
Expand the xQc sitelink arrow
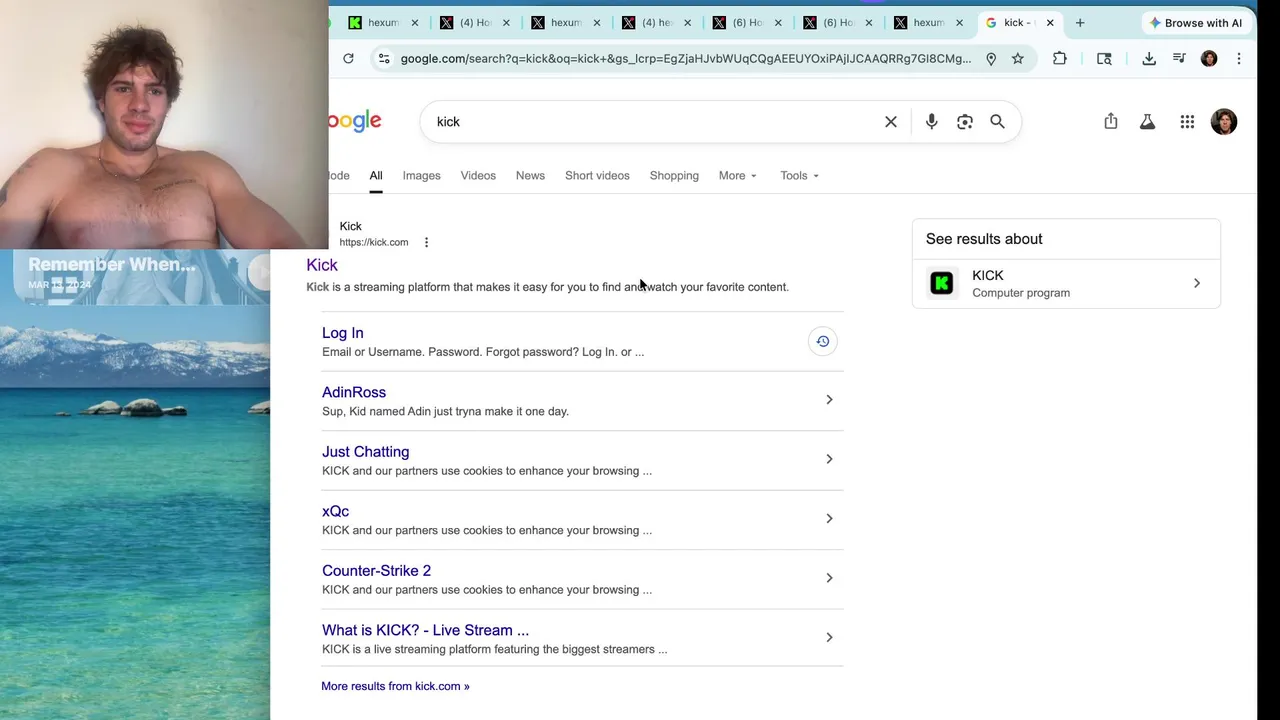(829, 518)
